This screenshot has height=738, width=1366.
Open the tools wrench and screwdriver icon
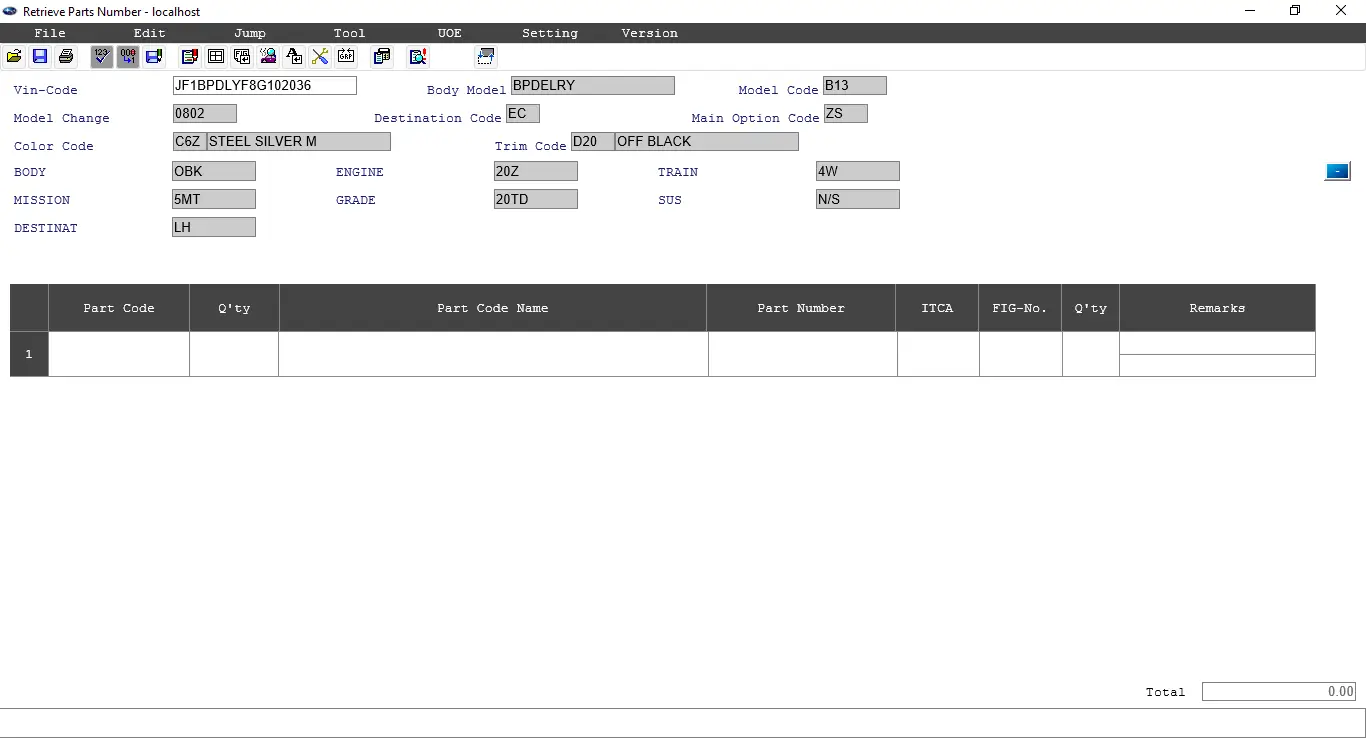[320, 56]
